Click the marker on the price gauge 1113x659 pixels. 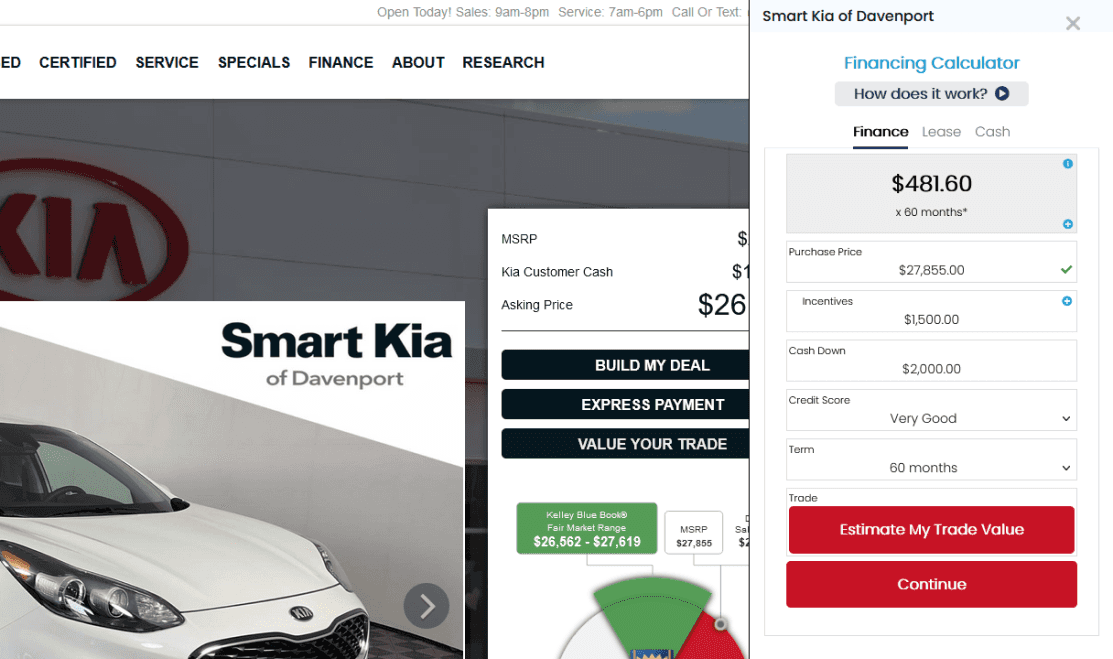coord(720,625)
